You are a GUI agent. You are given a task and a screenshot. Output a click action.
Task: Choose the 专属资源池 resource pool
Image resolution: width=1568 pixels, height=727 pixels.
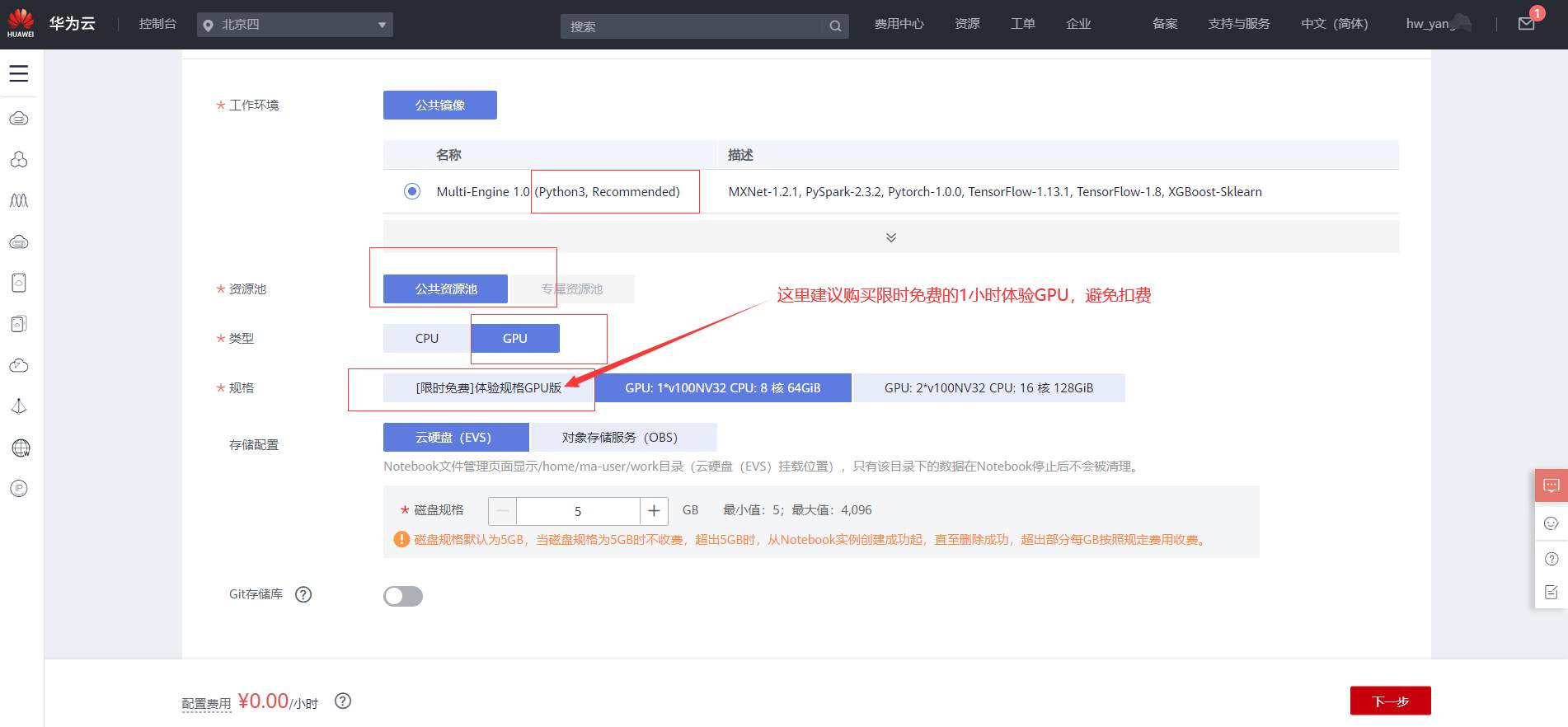pyautogui.click(x=572, y=289)
